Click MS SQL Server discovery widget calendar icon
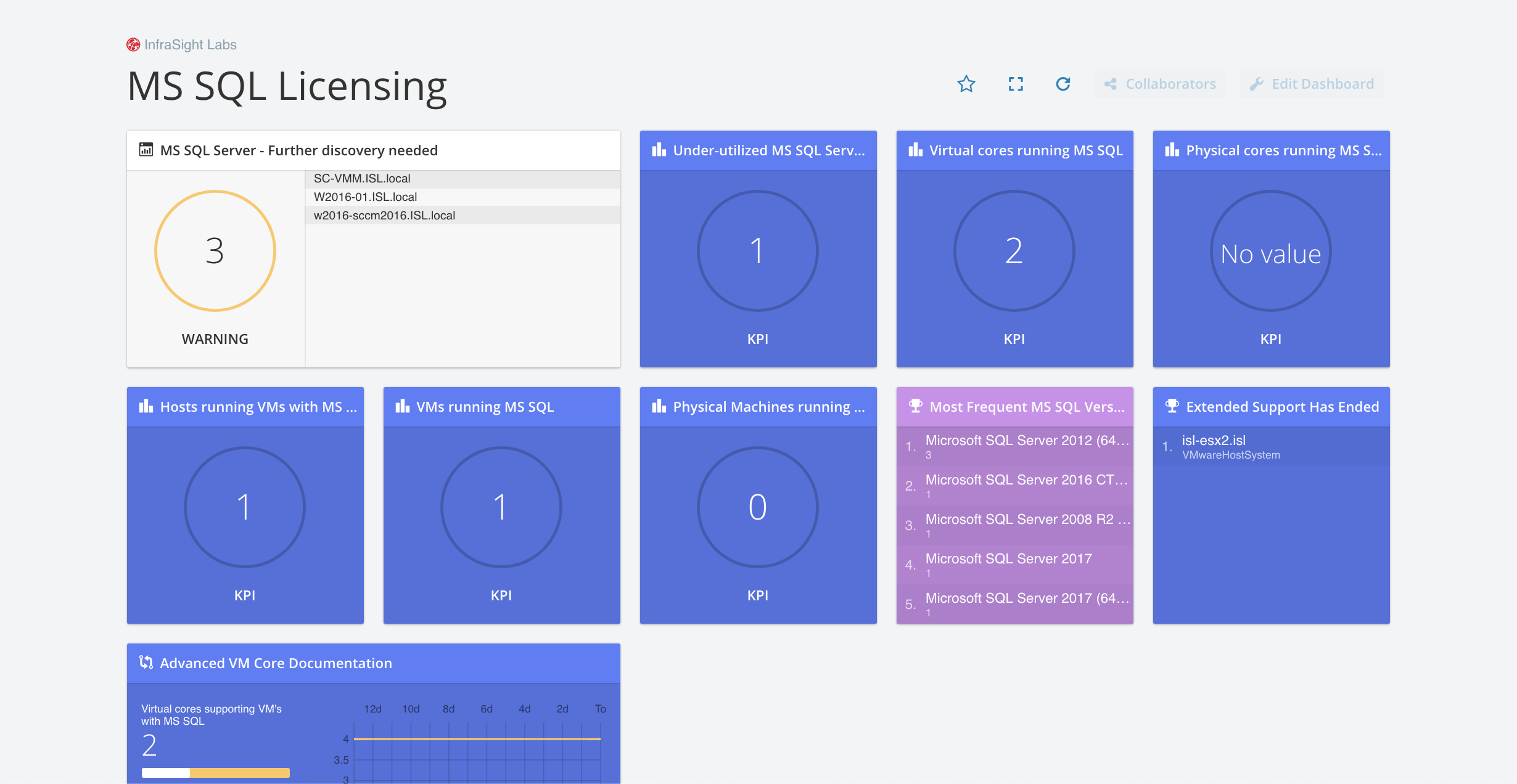The width and height of the screenshot is (1517, 784). [146, 150]
